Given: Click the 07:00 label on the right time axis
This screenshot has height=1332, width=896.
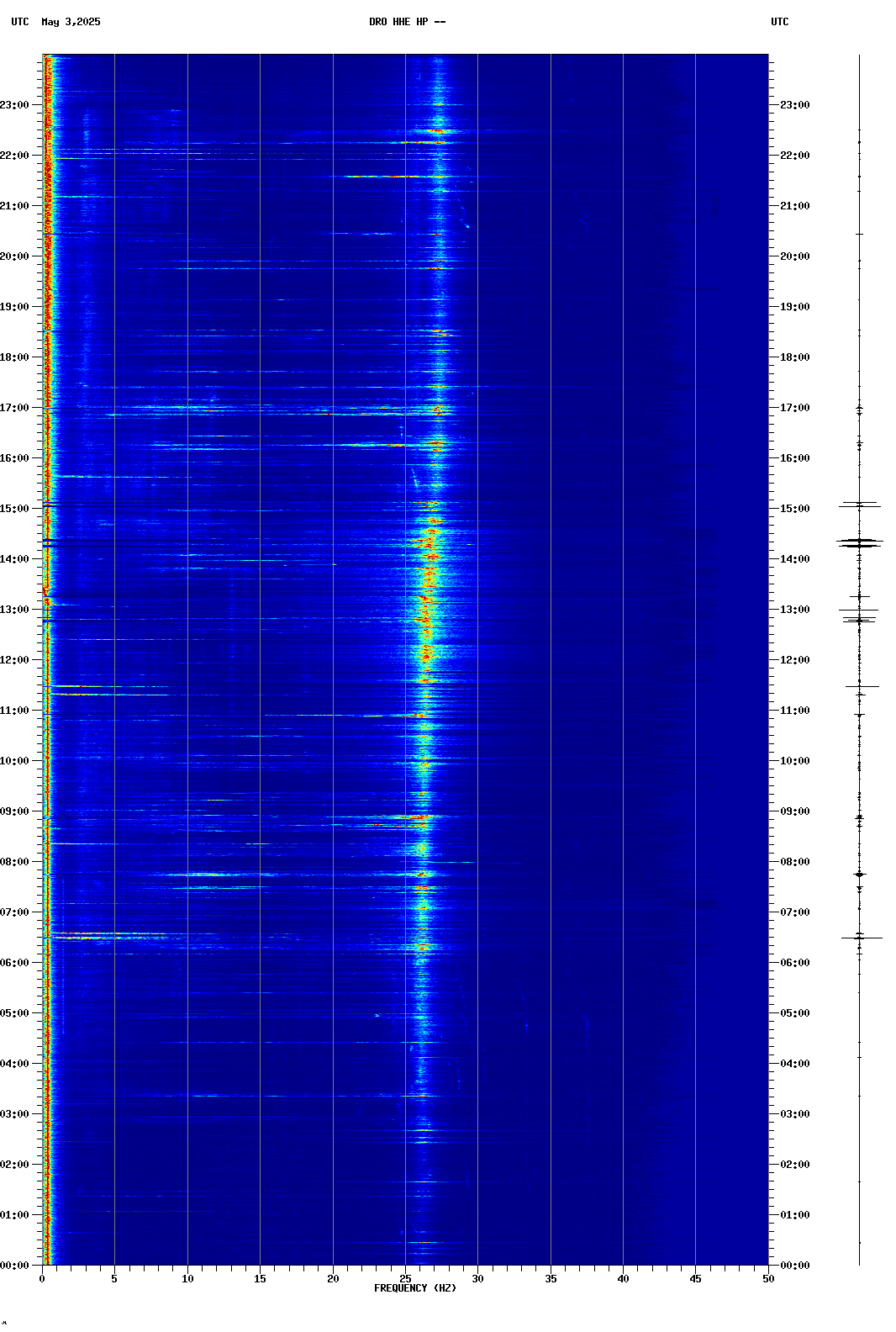Looking at the screenshot, I should (795, 912).
